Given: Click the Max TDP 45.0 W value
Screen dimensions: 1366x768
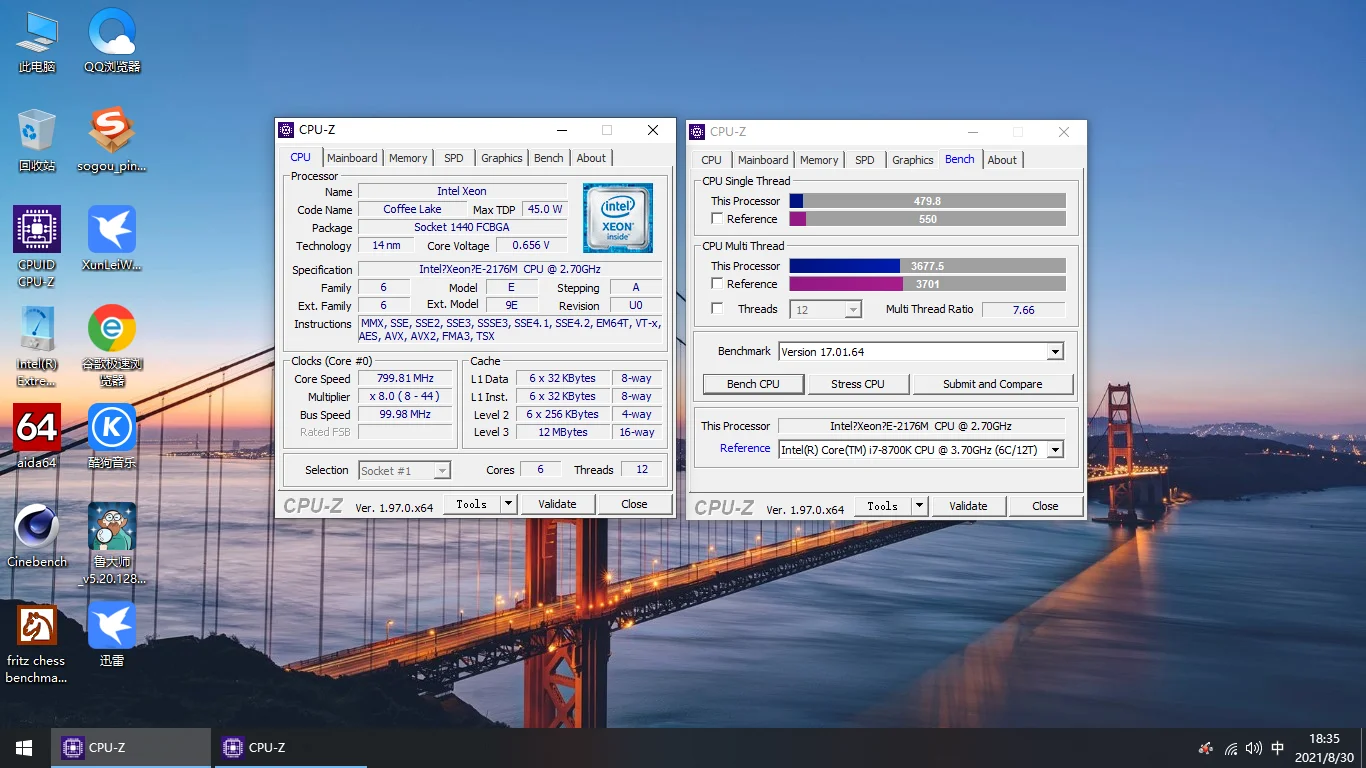Looking at the screenshot, I should (x=545, y=209).
